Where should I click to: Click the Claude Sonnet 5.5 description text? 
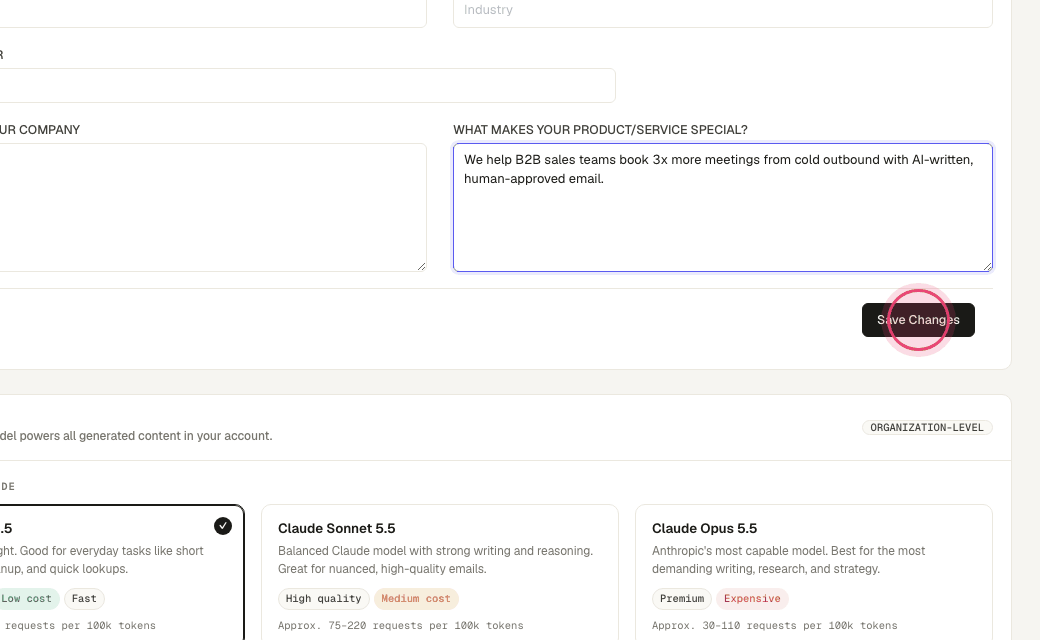coord(435,560)
